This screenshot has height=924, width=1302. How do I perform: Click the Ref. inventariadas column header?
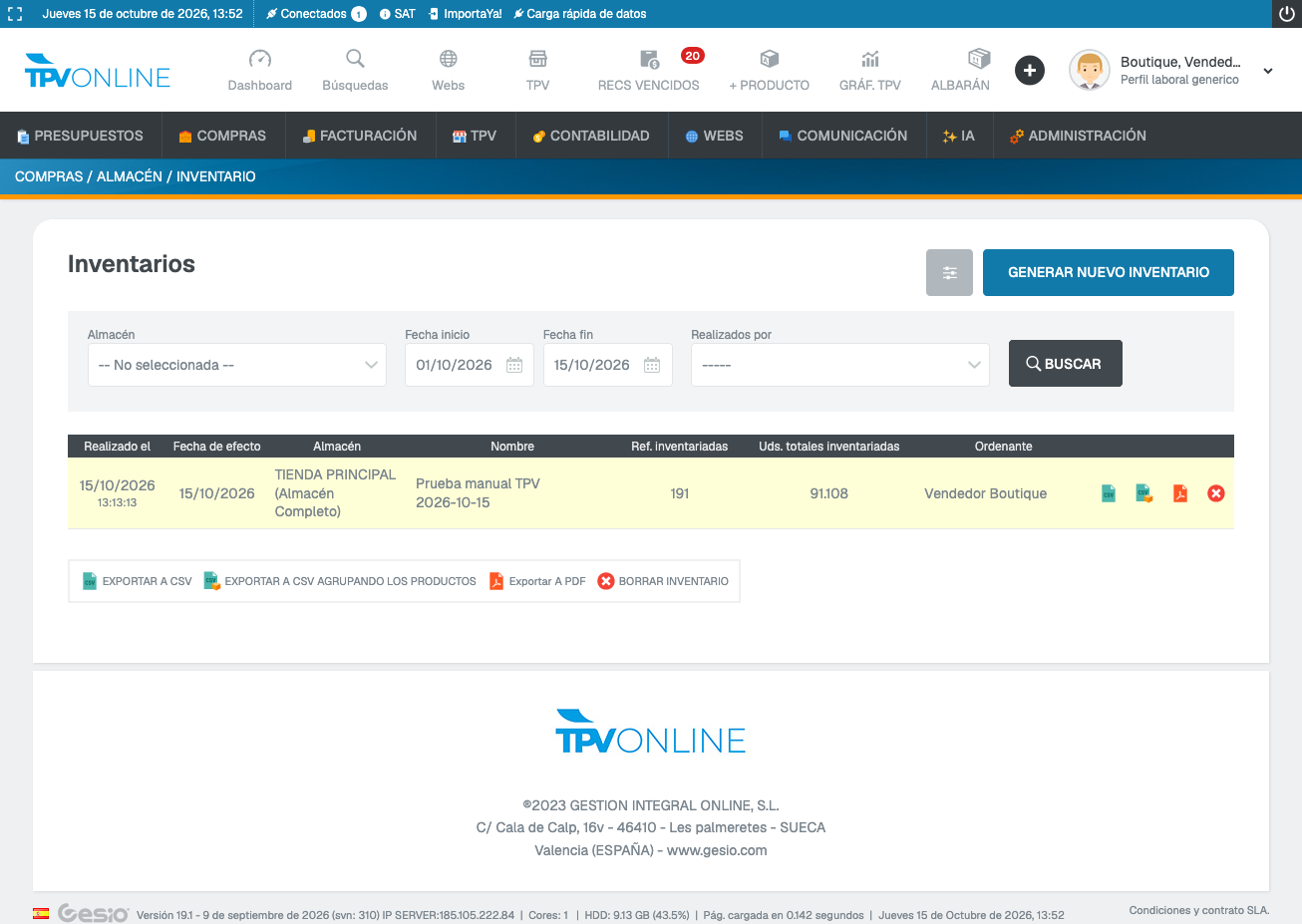680,447
